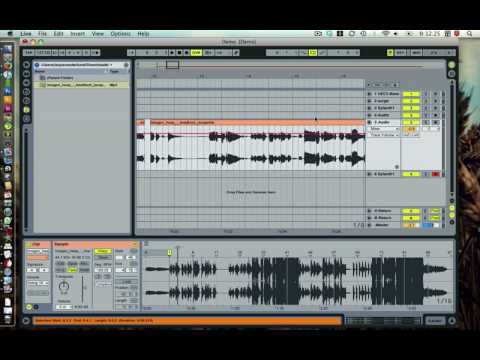
Task: Toggle the yellow Key Map Mode switch
Action: (x=390, y=53)
